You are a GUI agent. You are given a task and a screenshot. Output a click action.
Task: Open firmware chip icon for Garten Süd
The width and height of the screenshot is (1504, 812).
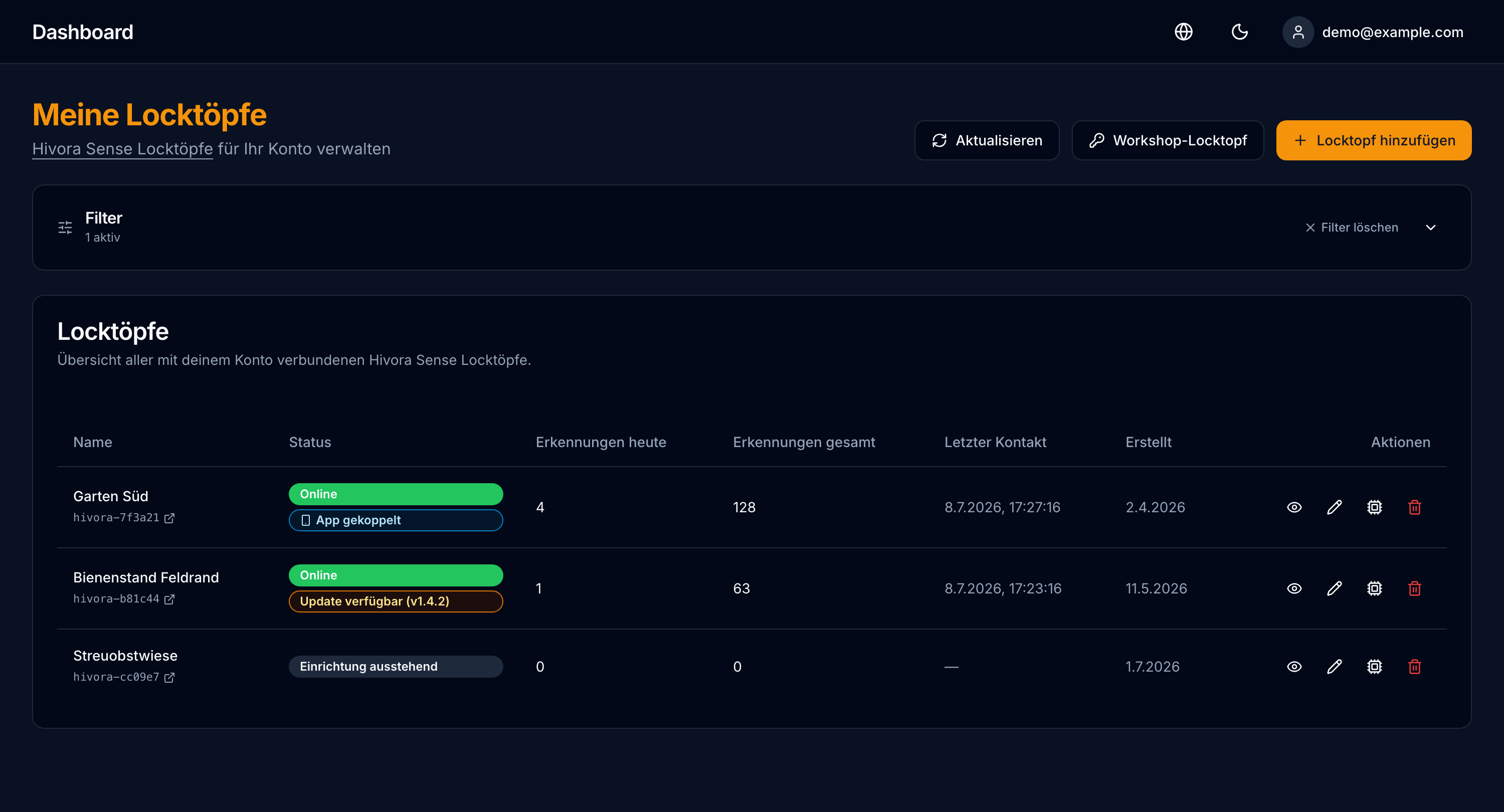(x=1374, y=507)
